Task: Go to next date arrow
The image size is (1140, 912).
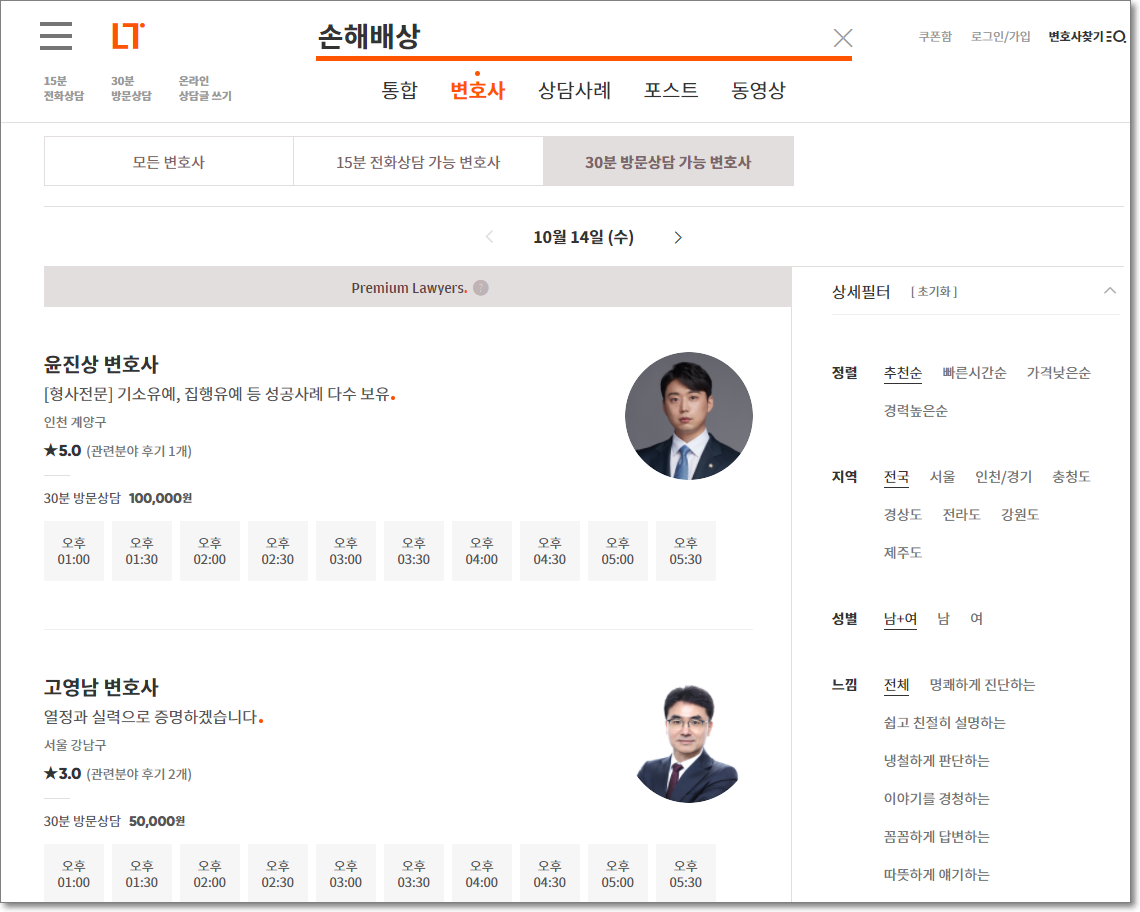Action: pos(678,237)
